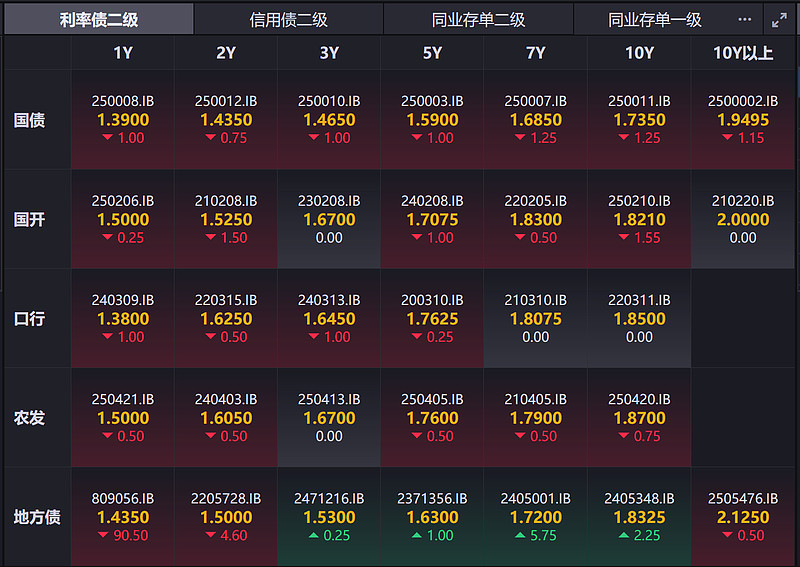Open bond 250011.IB quote cell

[x=639, y=120]
